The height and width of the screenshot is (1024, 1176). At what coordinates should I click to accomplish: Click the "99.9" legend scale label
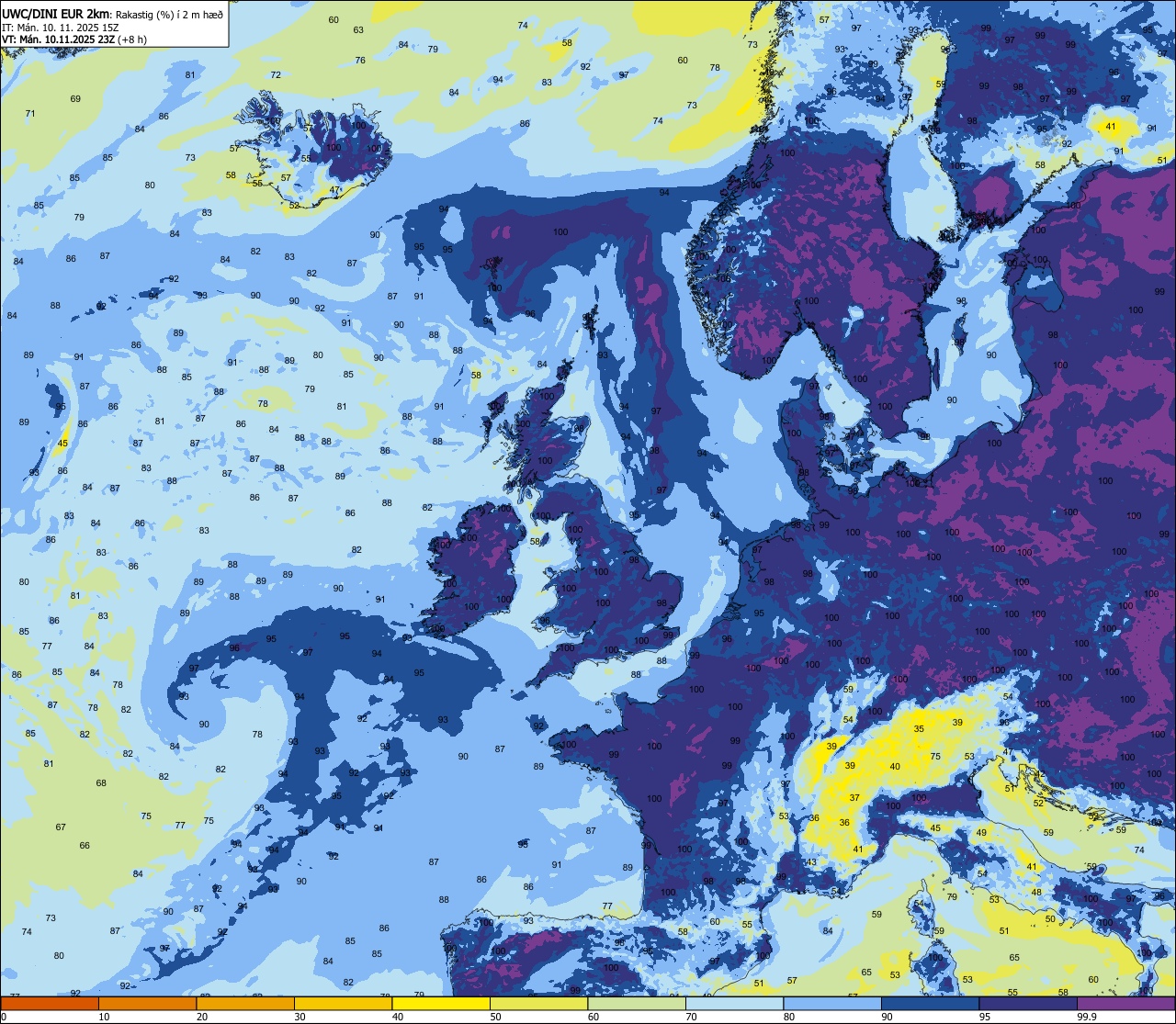(1087, 1016)
